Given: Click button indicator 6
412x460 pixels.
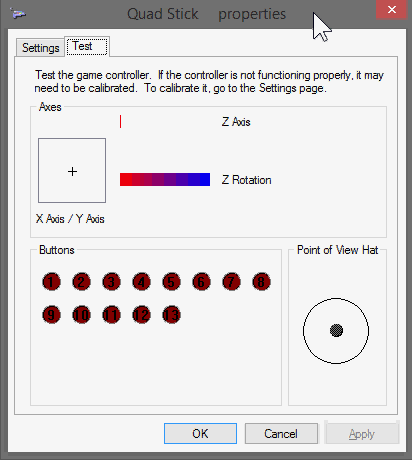Looking at the screenshot, I should tap(201, 282).
